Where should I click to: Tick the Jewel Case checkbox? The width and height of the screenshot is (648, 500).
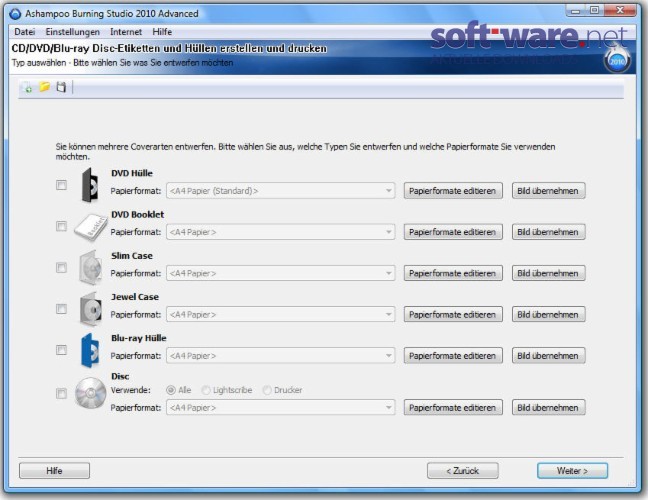pos(61,309)
